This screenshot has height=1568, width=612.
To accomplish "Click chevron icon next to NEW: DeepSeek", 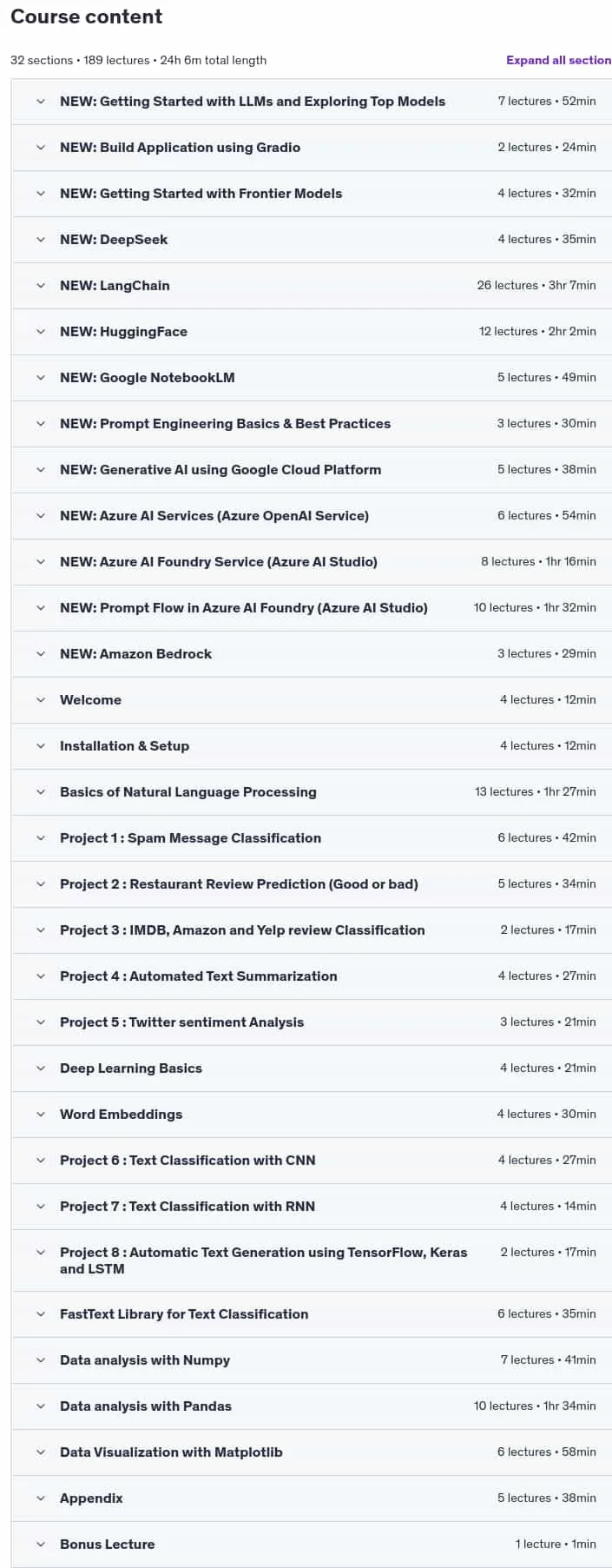I will click(x=41, y=240).
